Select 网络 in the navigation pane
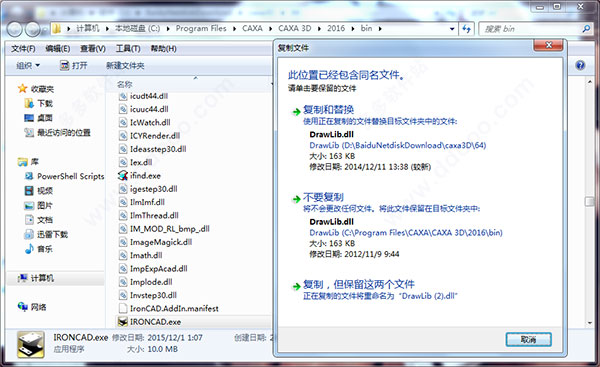Image resolution: width=600 pixels, height=367 pixels. (38, 307)
